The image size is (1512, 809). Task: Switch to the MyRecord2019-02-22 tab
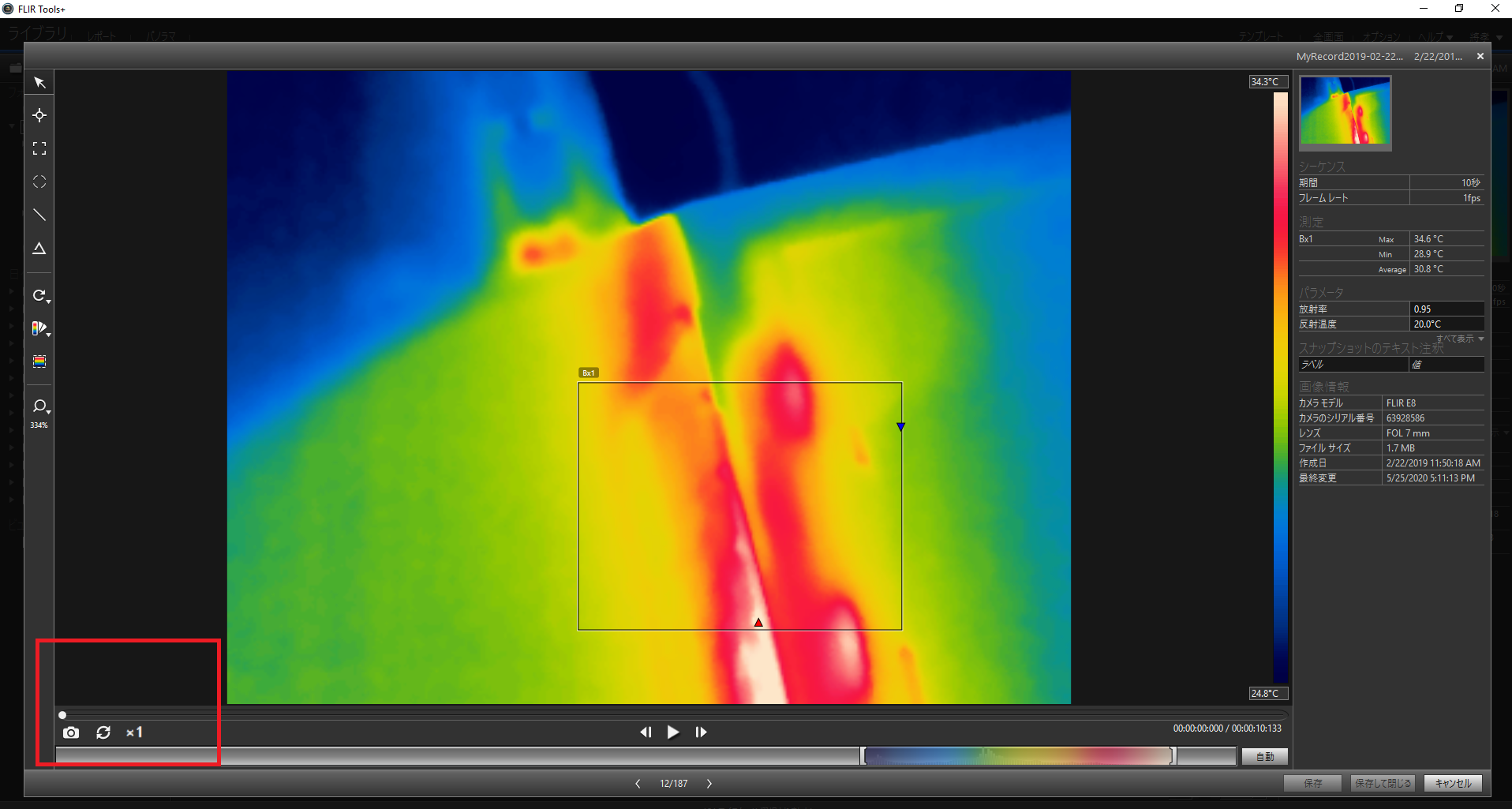pyautogui.click(x=1349, y=56)
